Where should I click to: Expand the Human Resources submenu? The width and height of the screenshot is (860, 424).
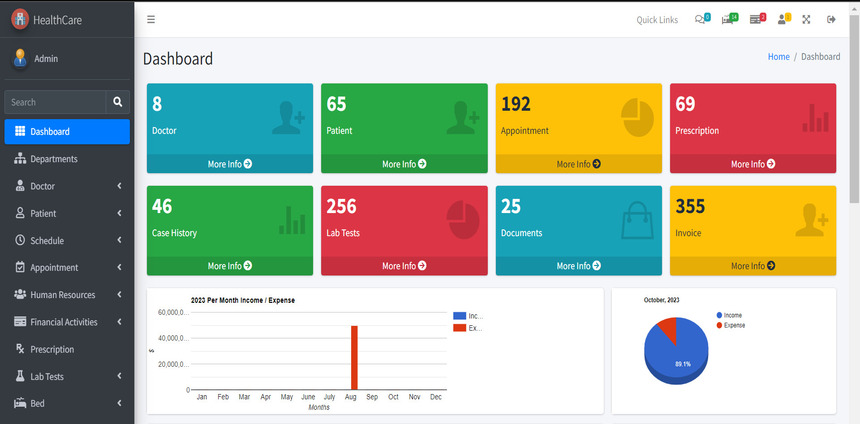(x=67, y=295)
